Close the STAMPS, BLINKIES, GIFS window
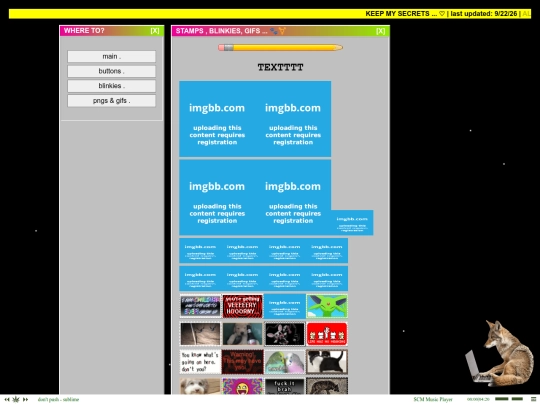 381,31
